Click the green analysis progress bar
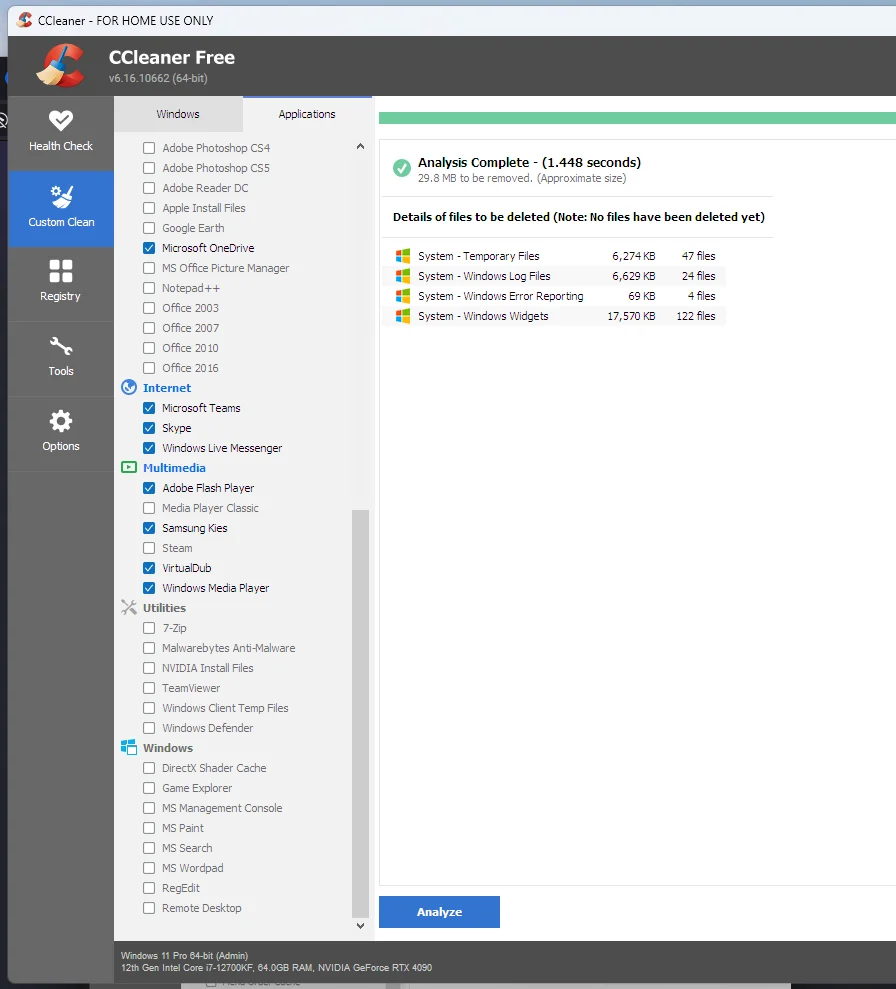Image resolution: width=896 pixels, height=989 pixels. tap(637, 118)
